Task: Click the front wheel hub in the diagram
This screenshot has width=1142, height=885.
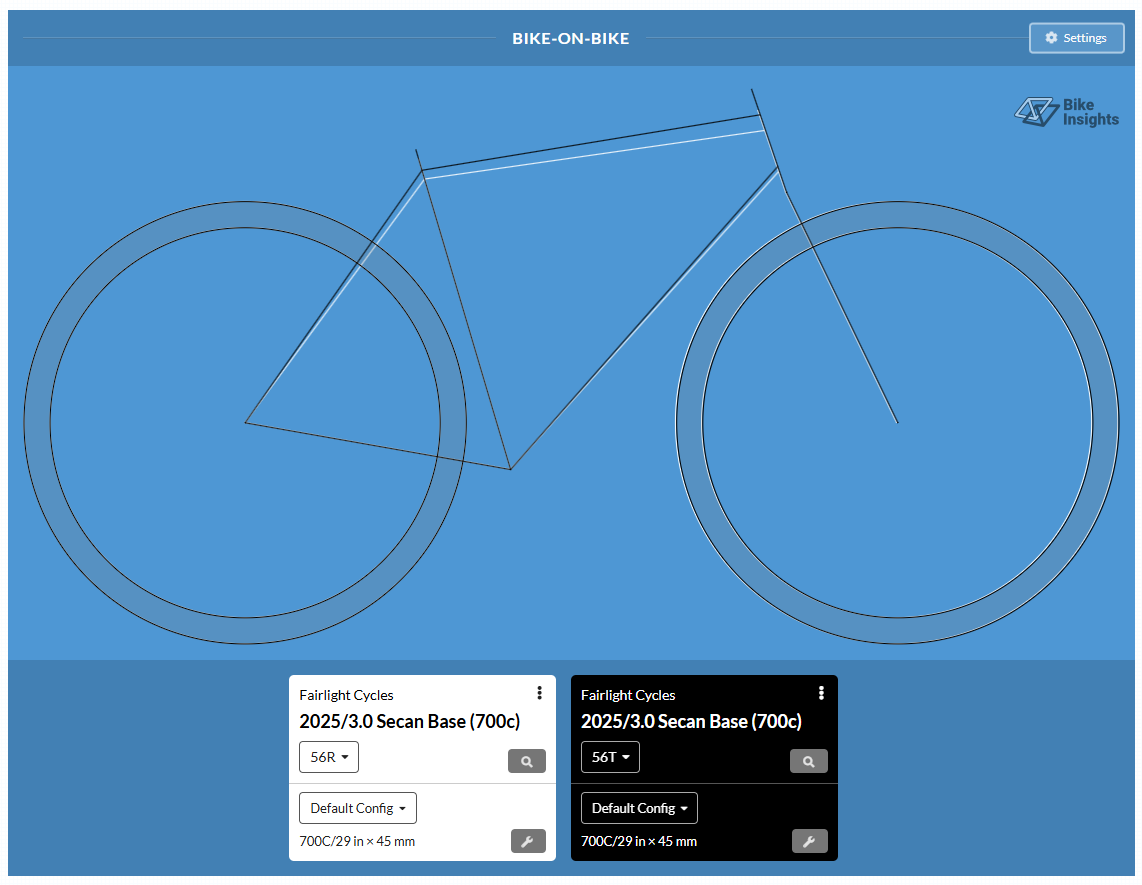Action: [897, 423]
